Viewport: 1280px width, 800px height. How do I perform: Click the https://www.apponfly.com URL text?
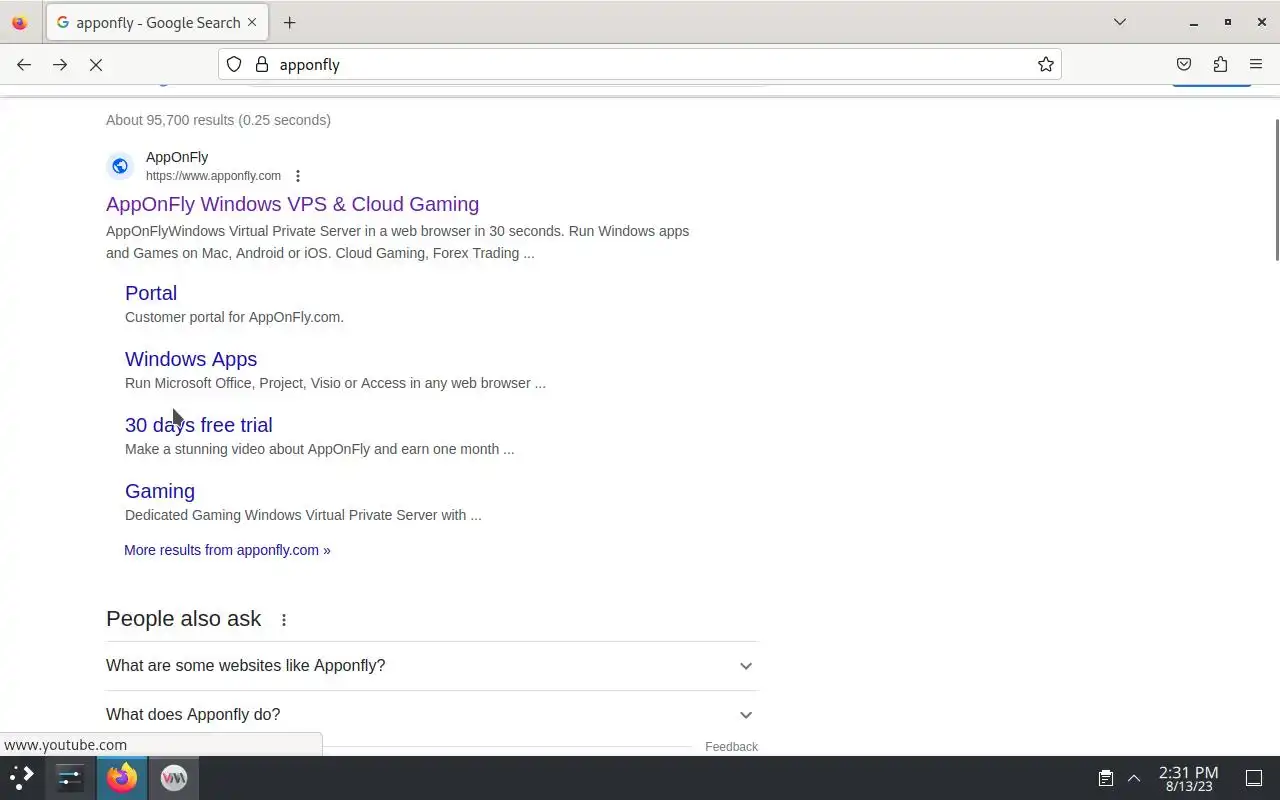point(213,176)
